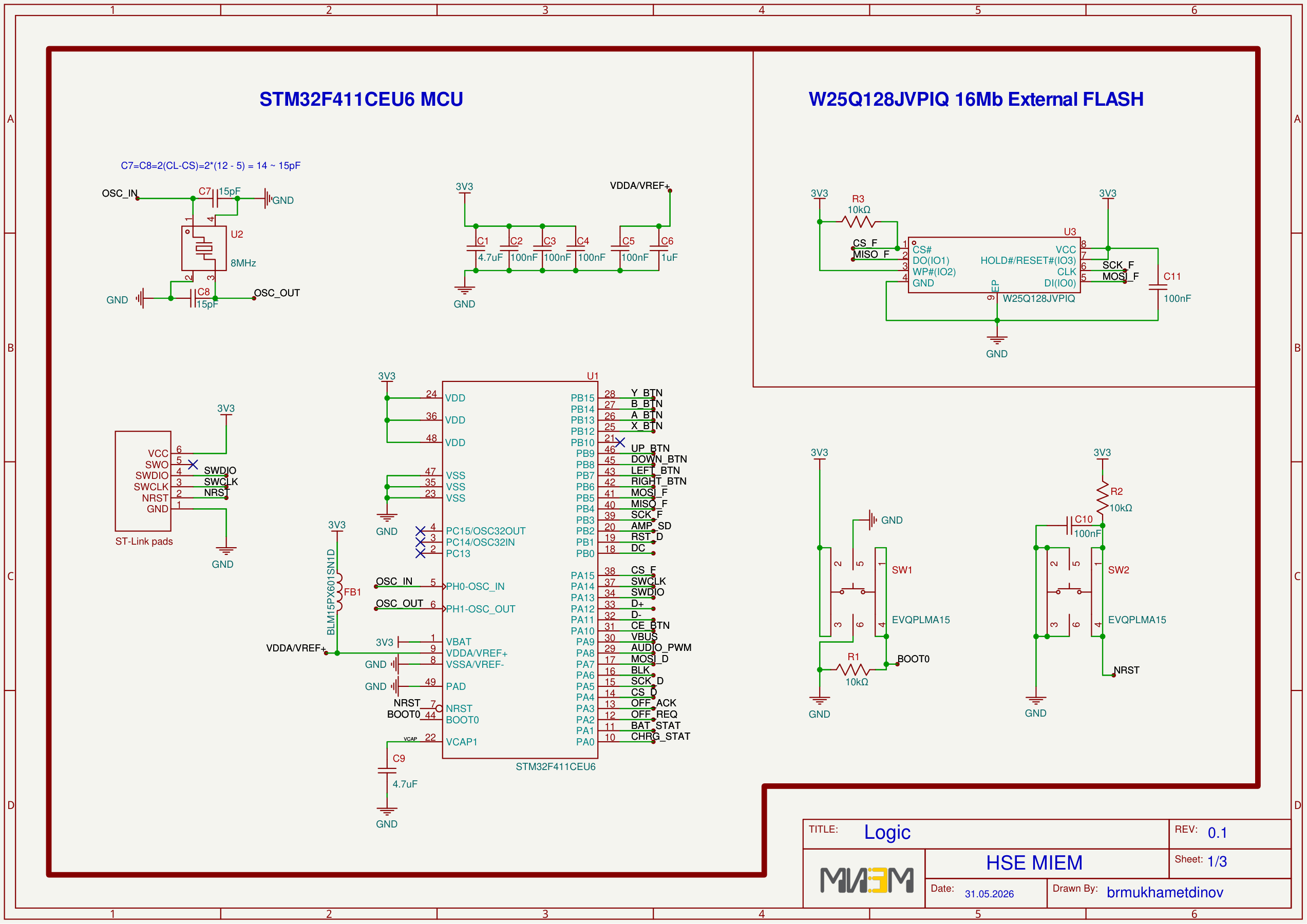Select resistor R1 10kΩ symbol

click(854, 670)
